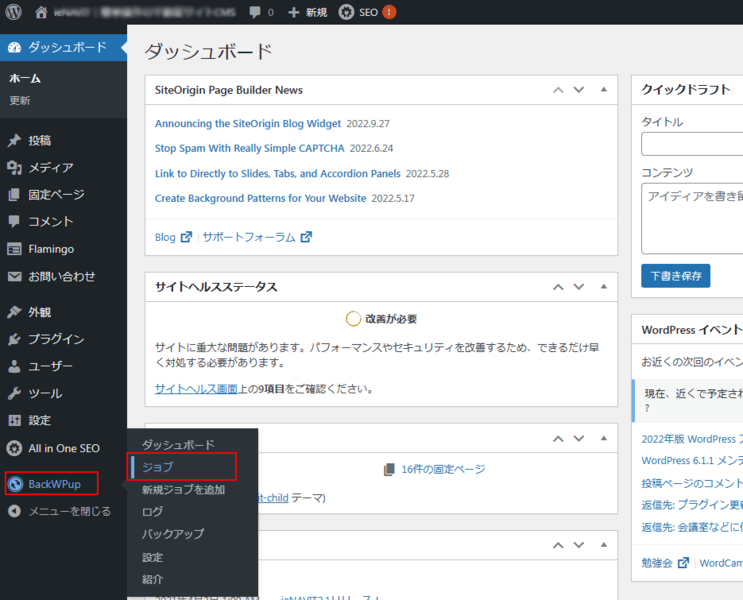Open サイトヘルス画面 link
Image resolution: width=743 pixels, height=600 pixels.
click(x=196, y=389)
